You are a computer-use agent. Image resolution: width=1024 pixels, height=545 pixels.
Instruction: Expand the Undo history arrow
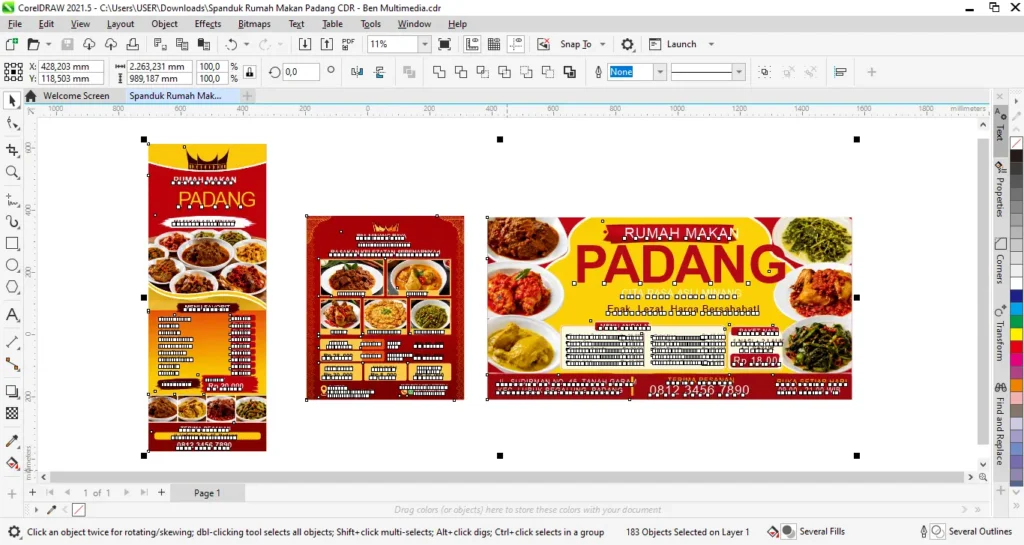pyautogui.click(x=246, y=44)
